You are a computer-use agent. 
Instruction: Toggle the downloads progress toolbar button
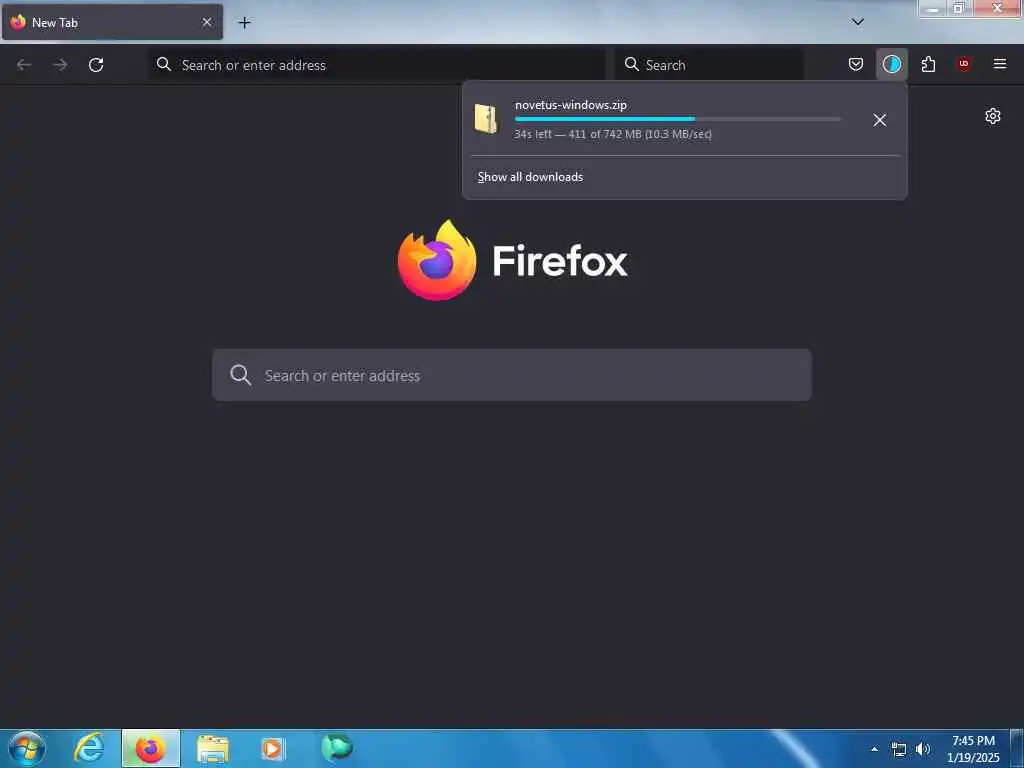(891, 64)
